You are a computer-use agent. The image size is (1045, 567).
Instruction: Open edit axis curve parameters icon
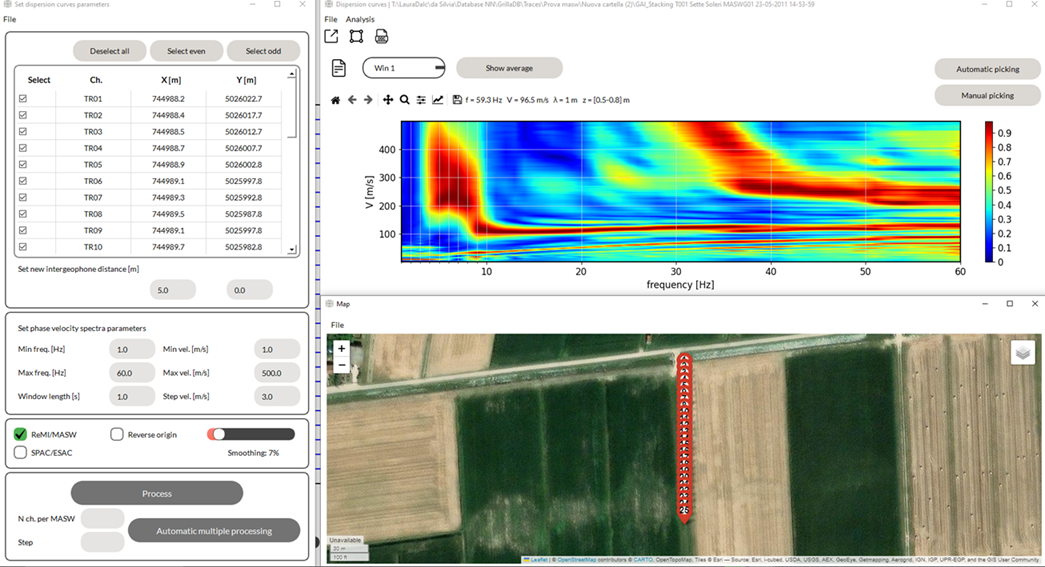coord(438,100)
